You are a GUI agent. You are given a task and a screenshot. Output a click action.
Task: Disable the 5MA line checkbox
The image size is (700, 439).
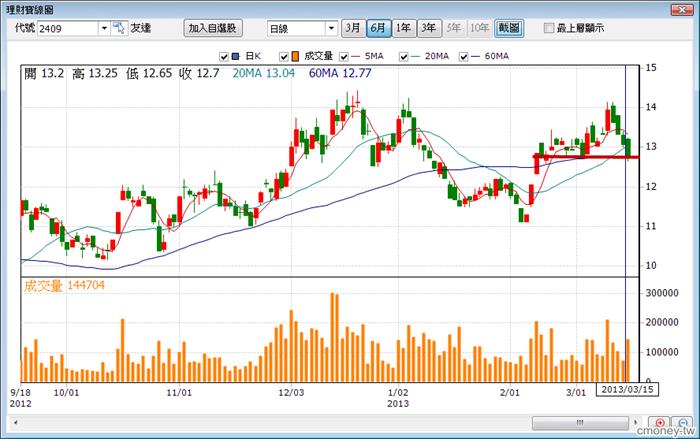[x=345, y=55]
